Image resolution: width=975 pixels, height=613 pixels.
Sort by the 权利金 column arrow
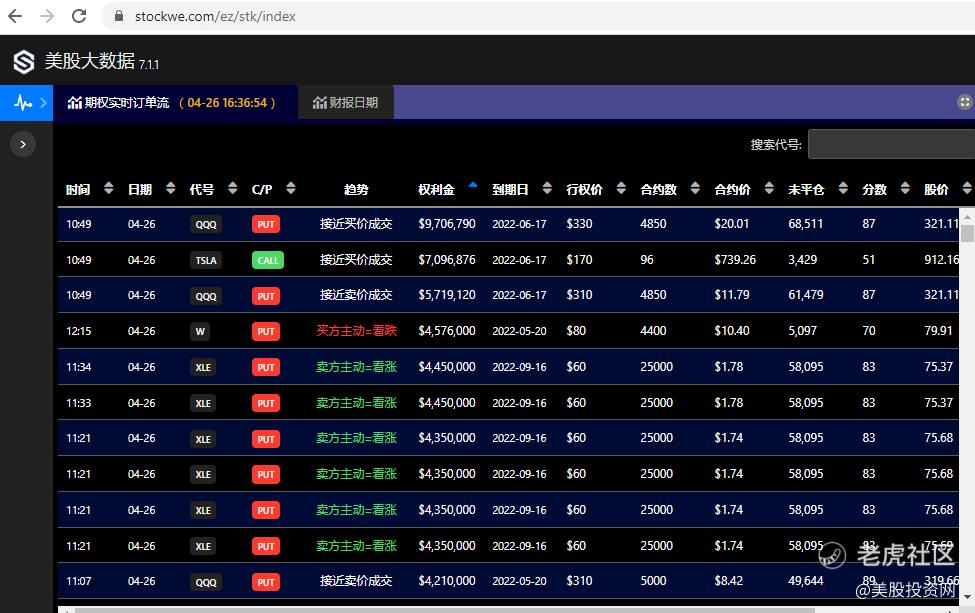[473, 185]
